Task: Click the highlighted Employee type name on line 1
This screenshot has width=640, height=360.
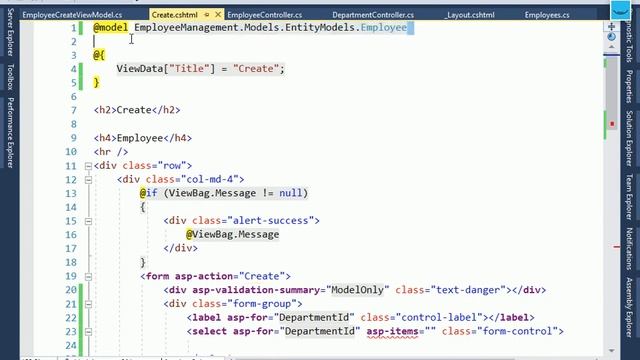Action: [384, 28]
